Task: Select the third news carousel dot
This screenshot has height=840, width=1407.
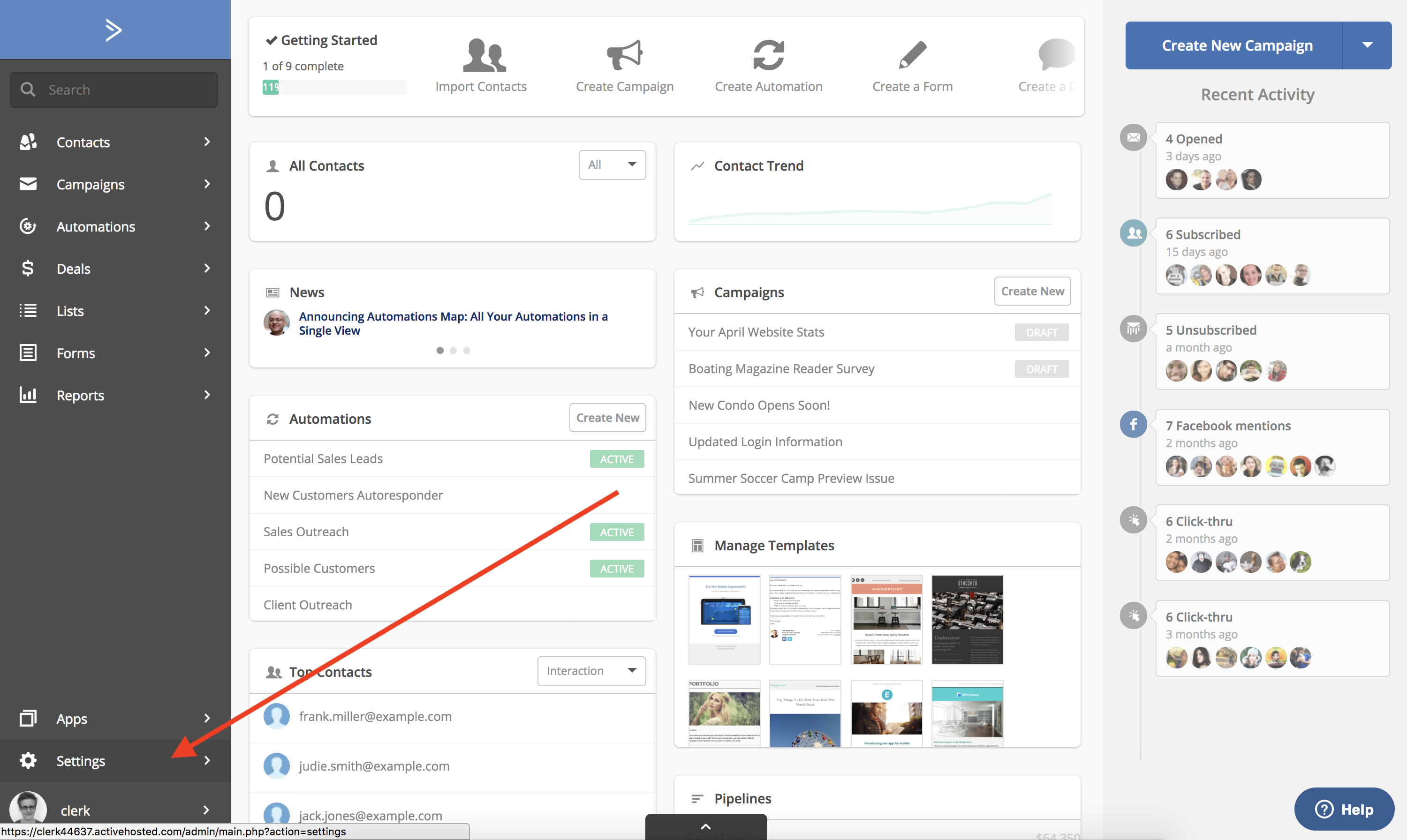Action: pyautogui.click(x=467, y=350)
